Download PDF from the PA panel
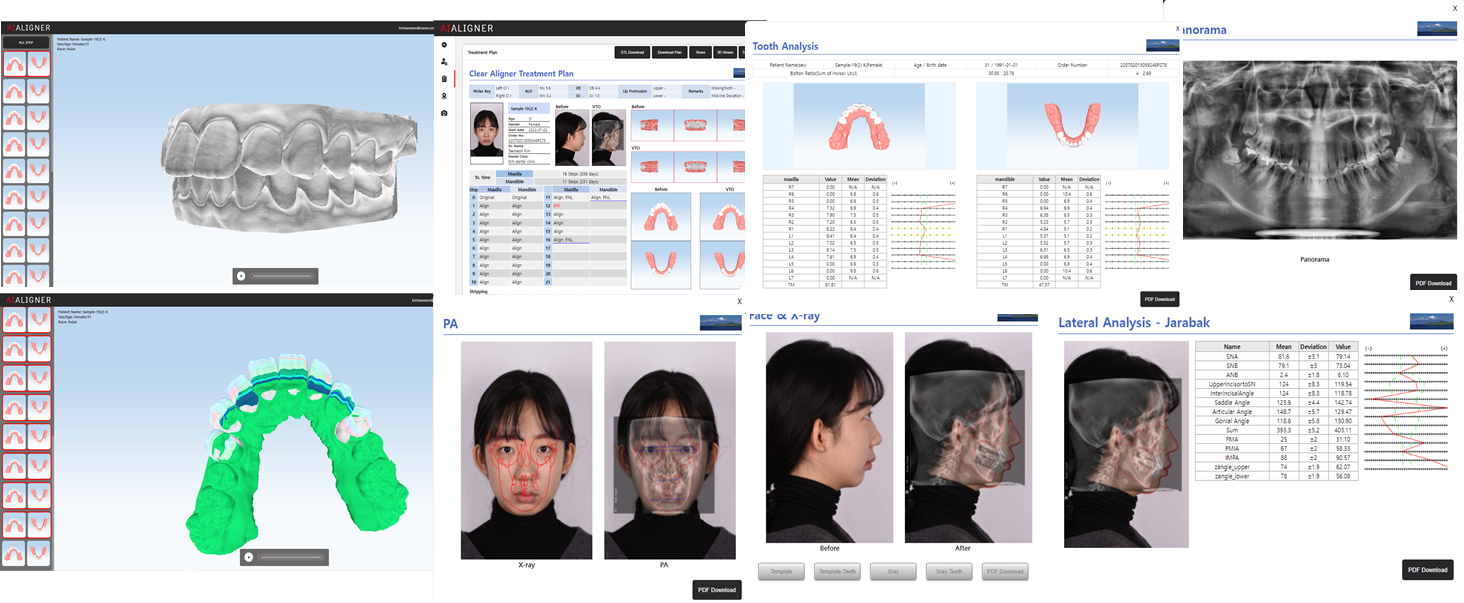 pyautogui.click(x=716, y=589)
